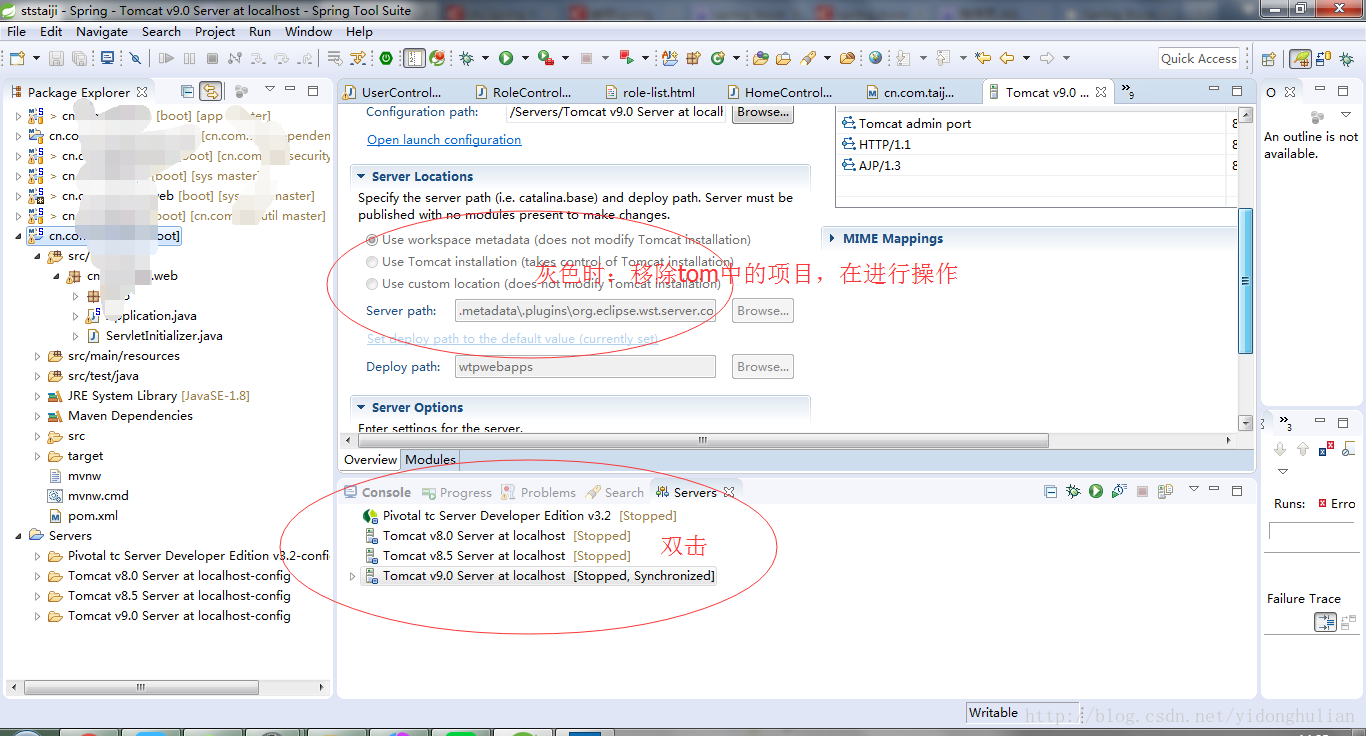
Task: Click the Last Edit Location arrow icon
Action: pos(982,58)
